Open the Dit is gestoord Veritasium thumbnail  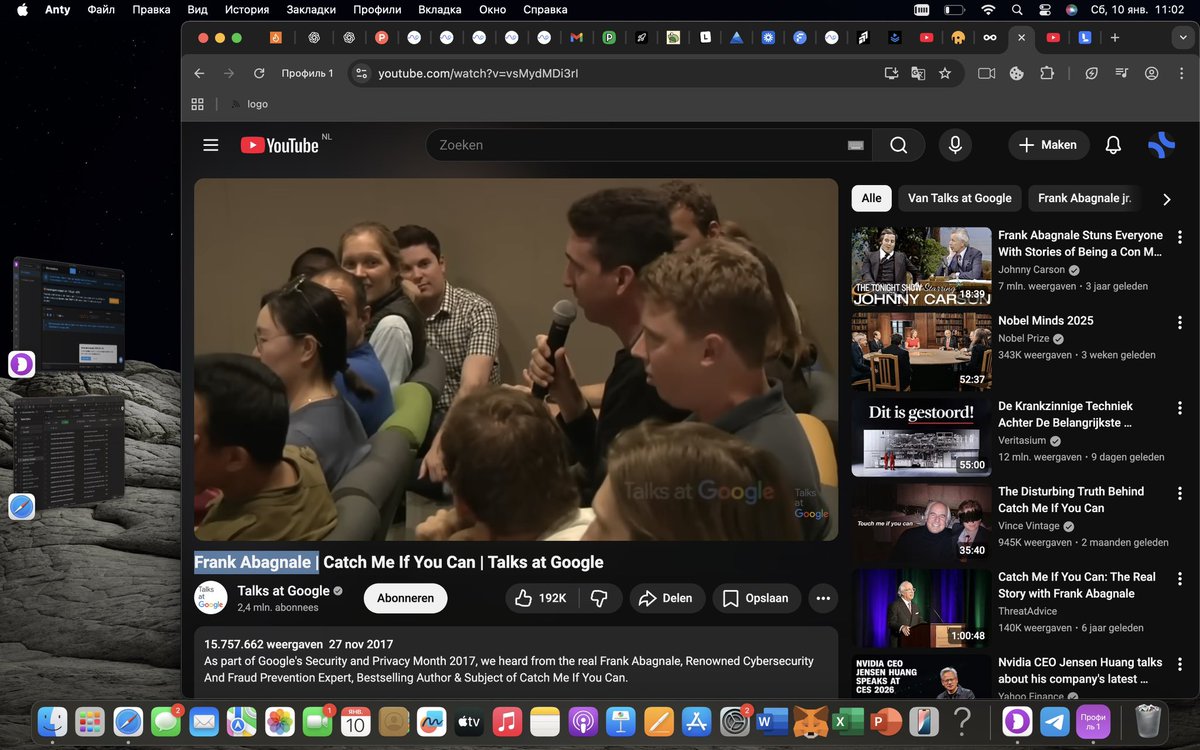(921, 436)
